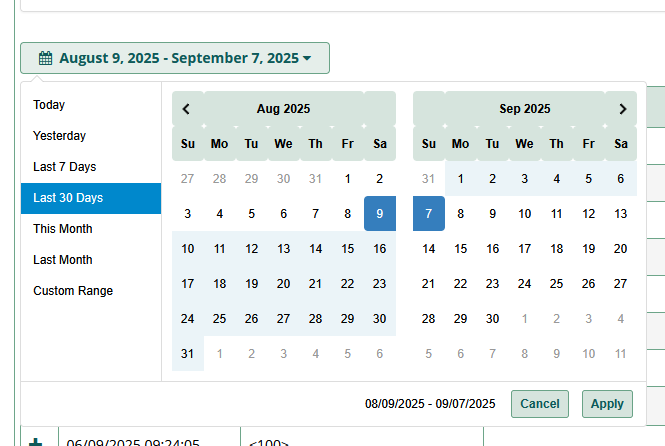Open the date range dropdown caret
Screen dimensions: 665x446
(x=307, y=58)
